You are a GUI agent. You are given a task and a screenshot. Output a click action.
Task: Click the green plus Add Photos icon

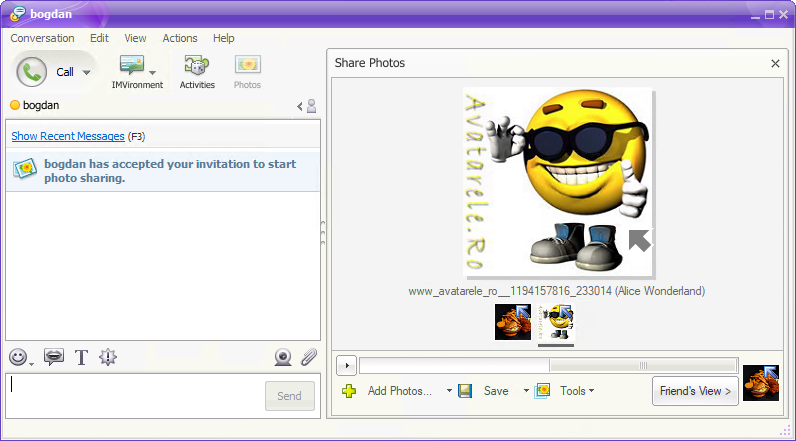click(x=349, y=391)
